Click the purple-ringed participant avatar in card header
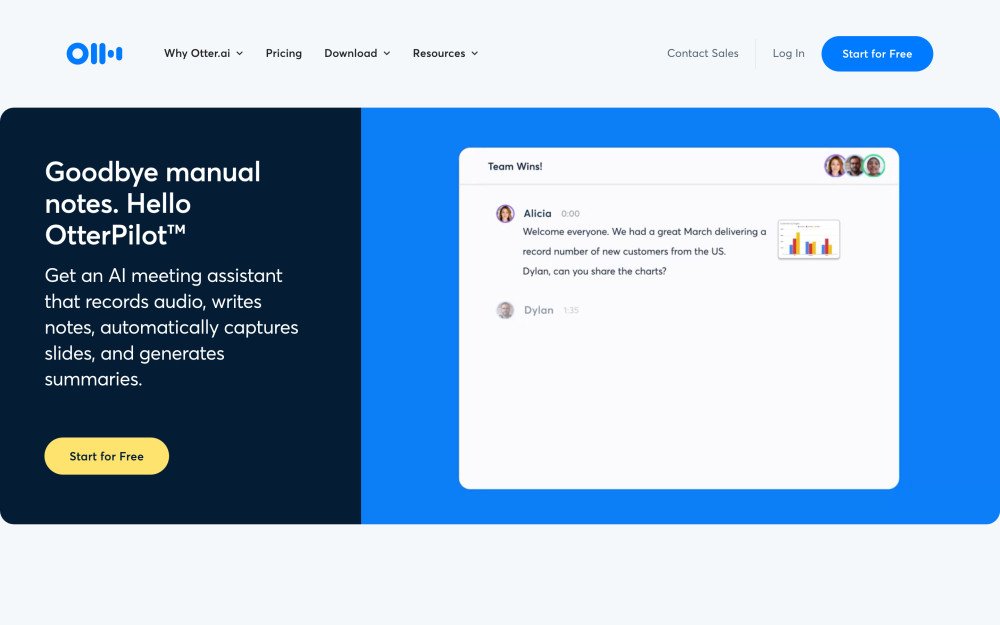The width and height of the screenshot is (1000, 625). click(835, 166)
